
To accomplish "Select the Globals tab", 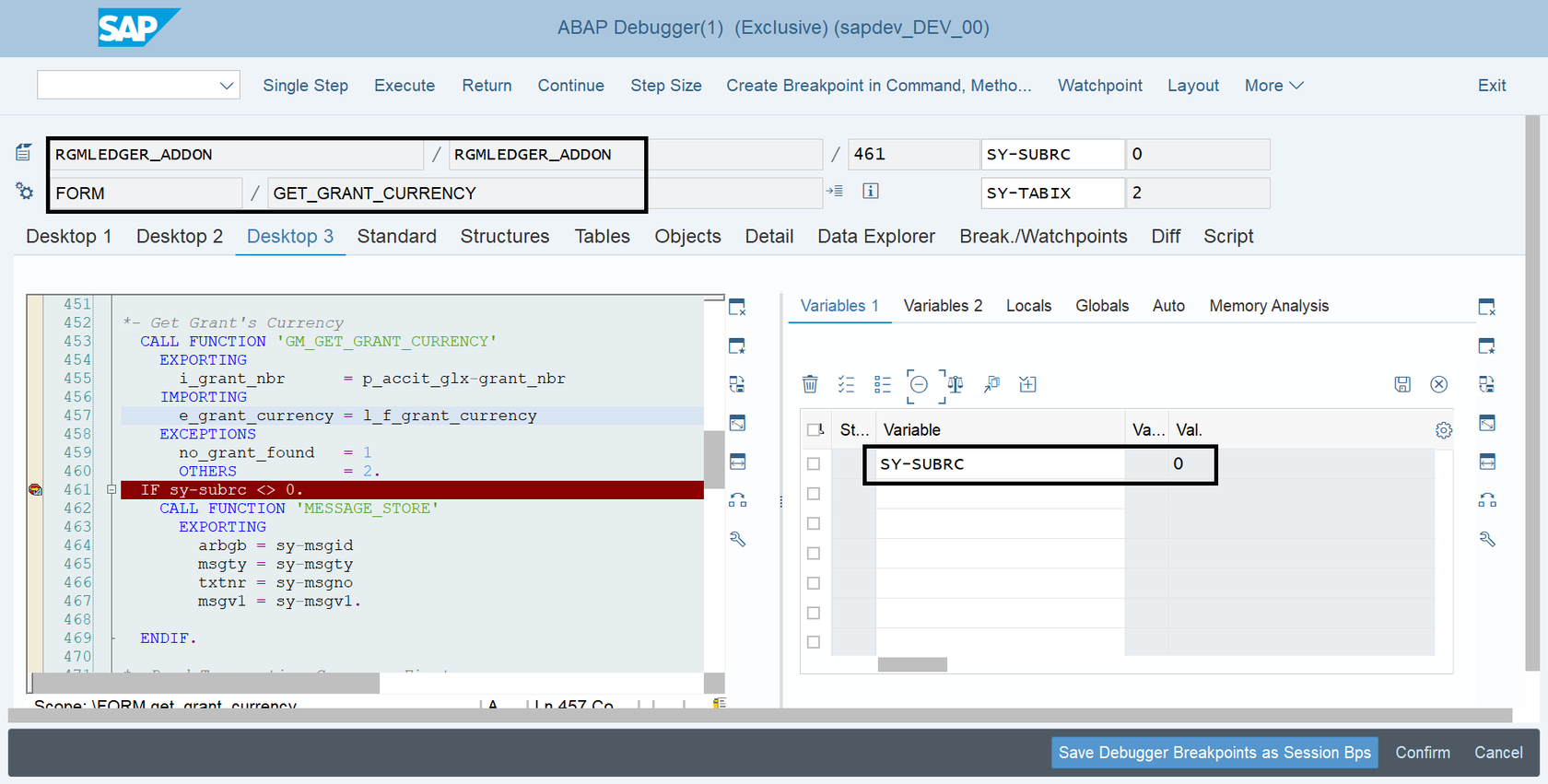I will click(x=1102, y=306).
